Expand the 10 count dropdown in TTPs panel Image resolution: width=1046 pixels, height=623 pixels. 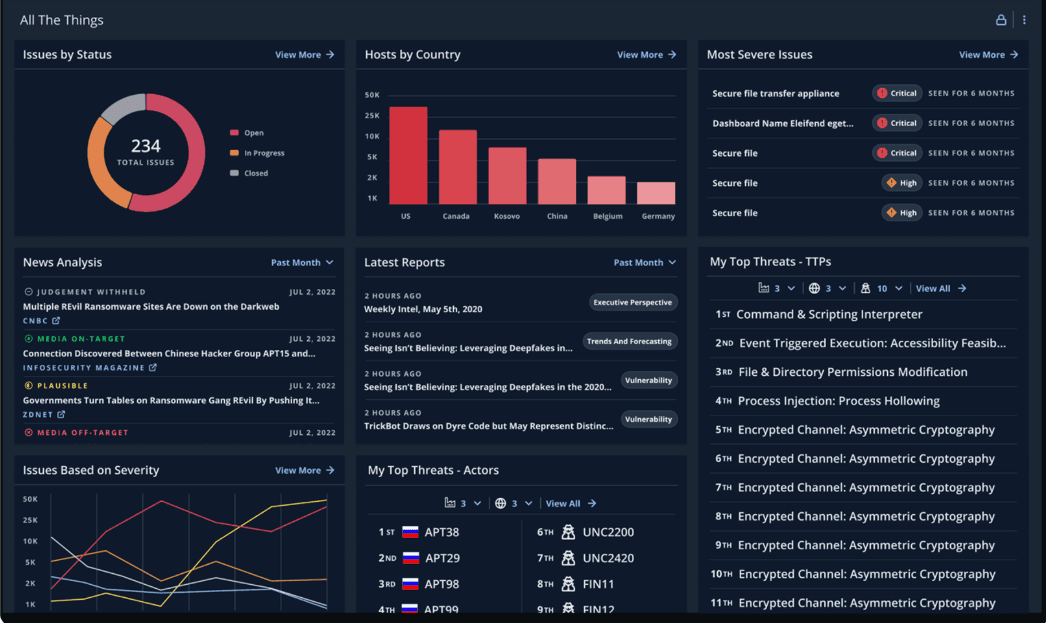(x=888, y=288)
